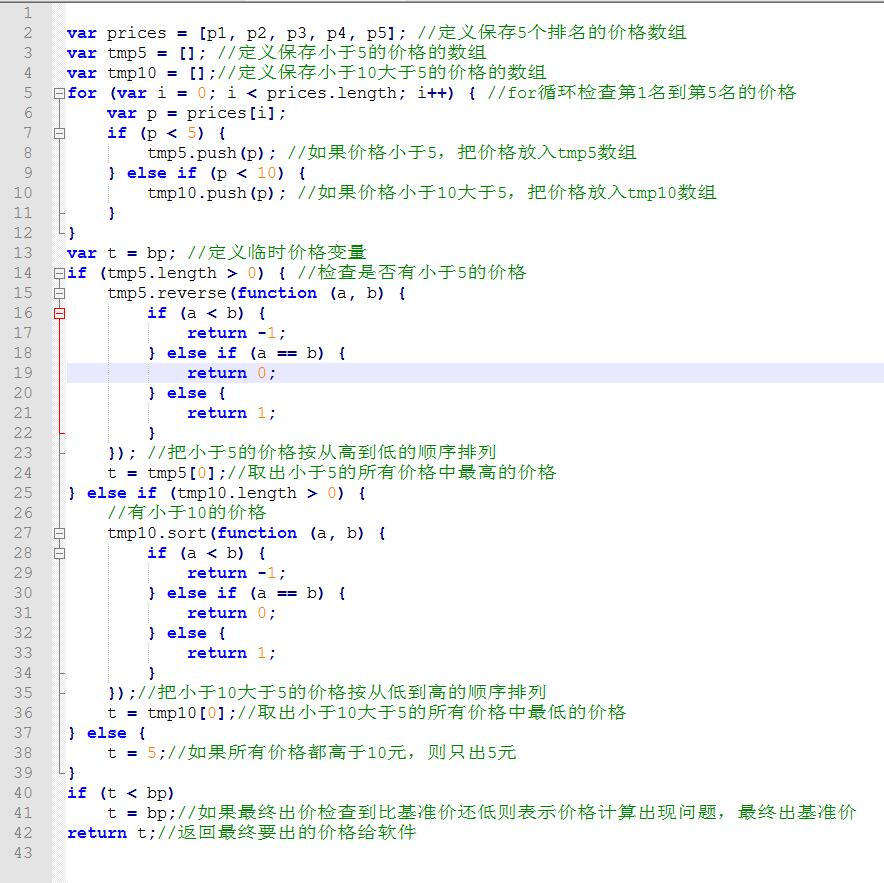Click 'return t' on line 42

107,833
